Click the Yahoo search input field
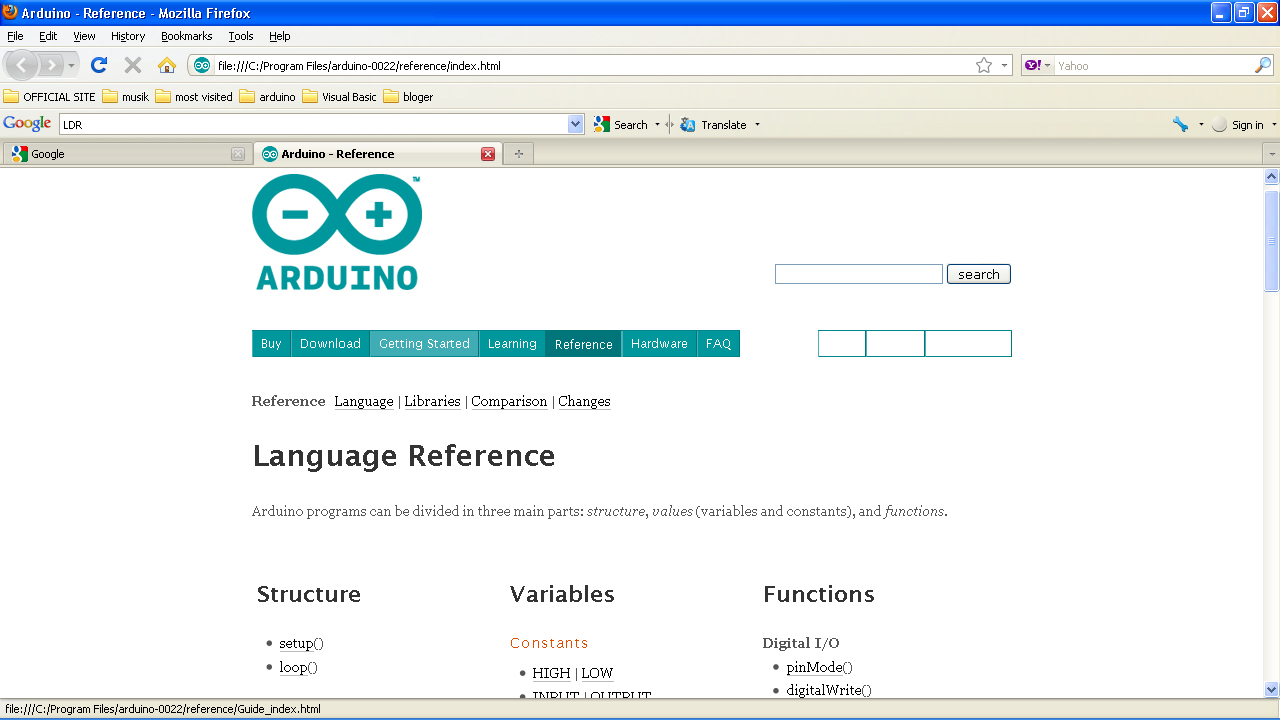 [x=1154, y=66]
